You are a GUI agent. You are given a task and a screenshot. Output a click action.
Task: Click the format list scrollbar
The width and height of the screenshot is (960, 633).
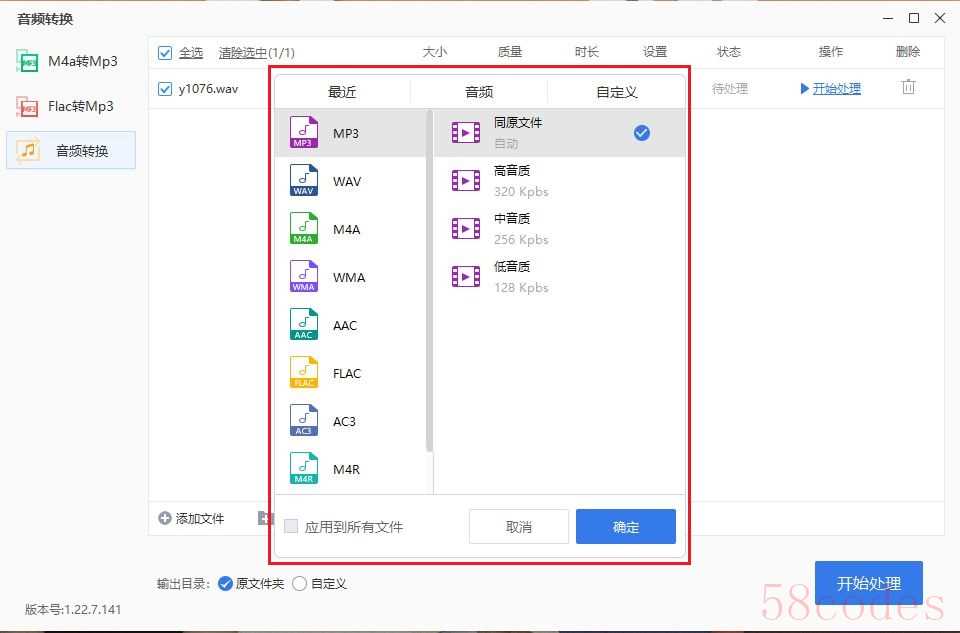click(430, 280)
